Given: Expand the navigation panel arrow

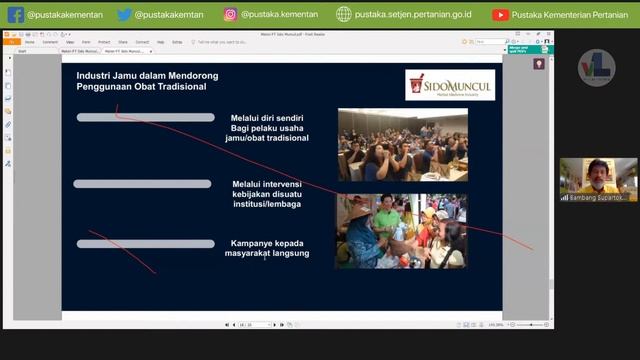Looking at the screenshot, I should pyautogui.click(x=10, y=58).
